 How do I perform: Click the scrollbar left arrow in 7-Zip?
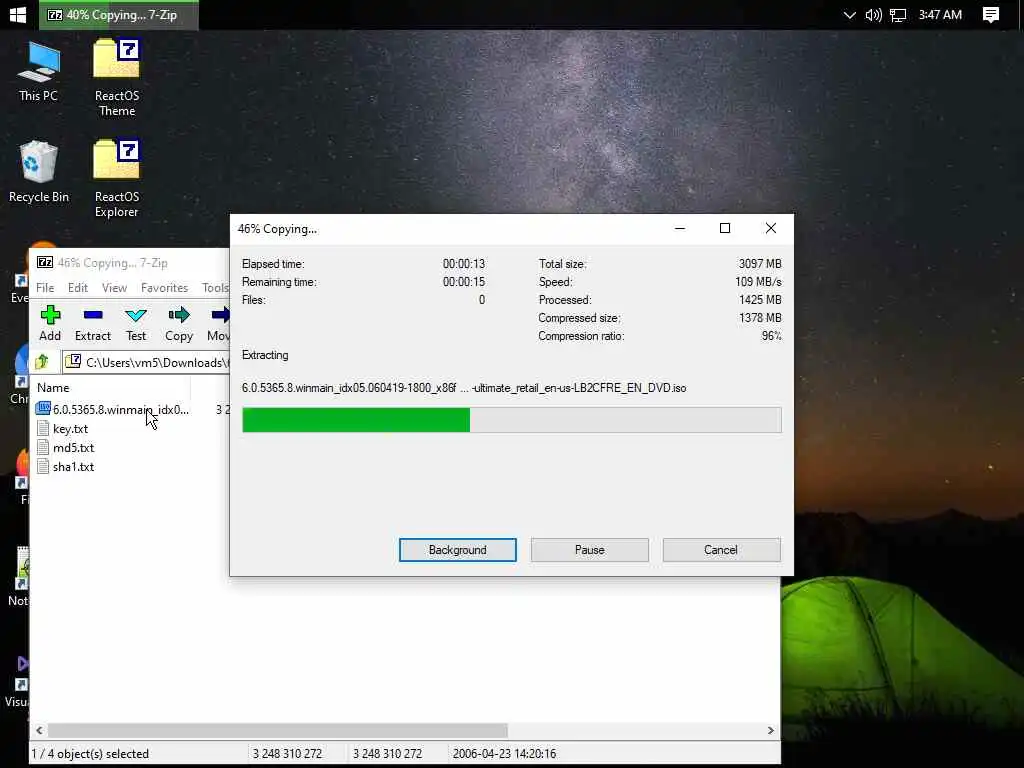(x=39, y=730)
